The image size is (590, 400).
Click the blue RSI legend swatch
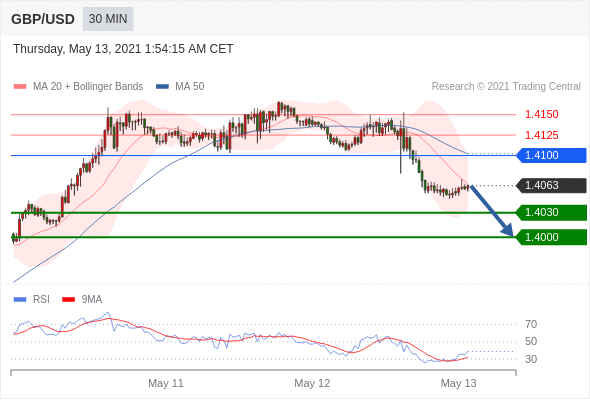coord(20,300)
